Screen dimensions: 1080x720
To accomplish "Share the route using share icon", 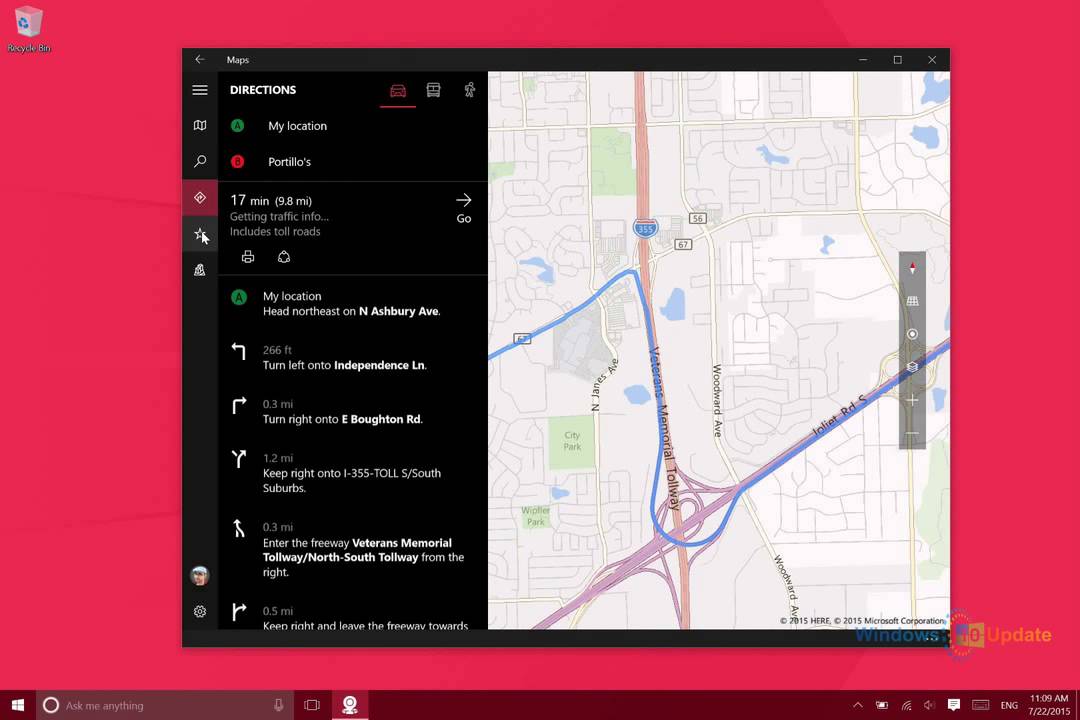I will click(284, 257).
